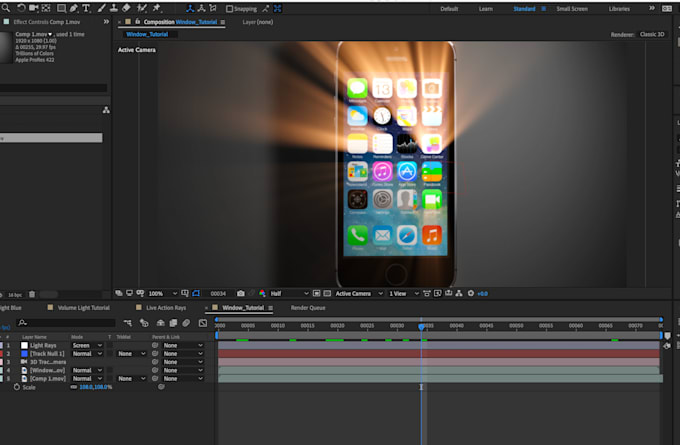
Task: Select the Rotation tool
Action: 21,8
